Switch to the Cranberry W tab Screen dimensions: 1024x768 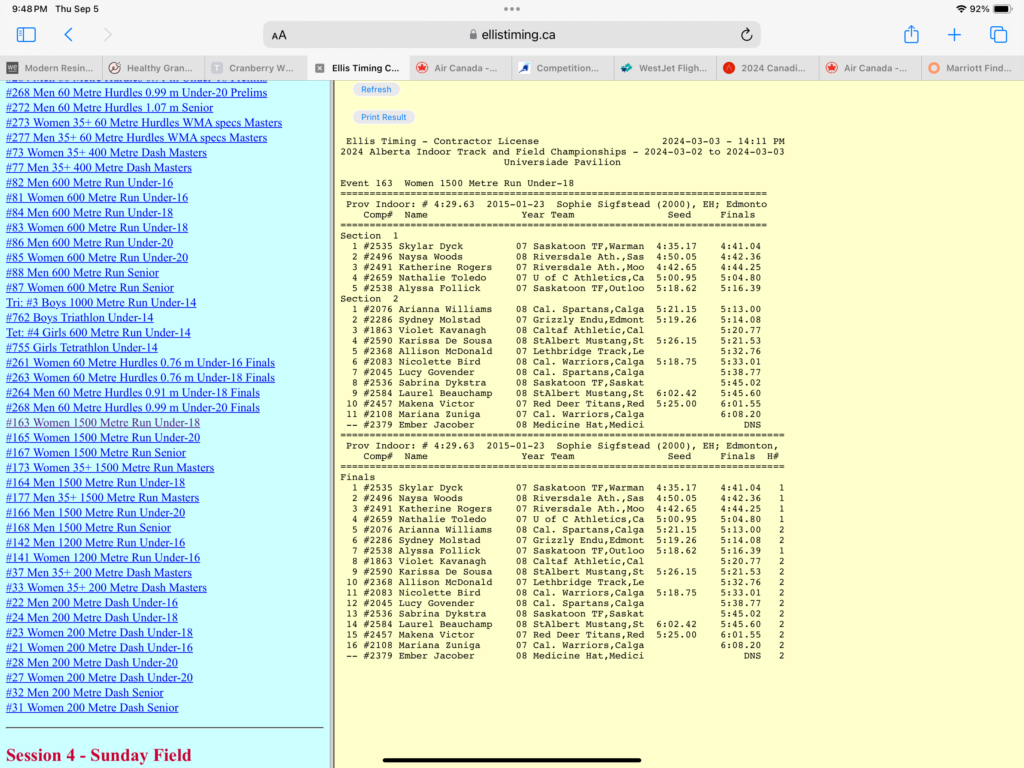pyautogui.click(x=256, y=68)
